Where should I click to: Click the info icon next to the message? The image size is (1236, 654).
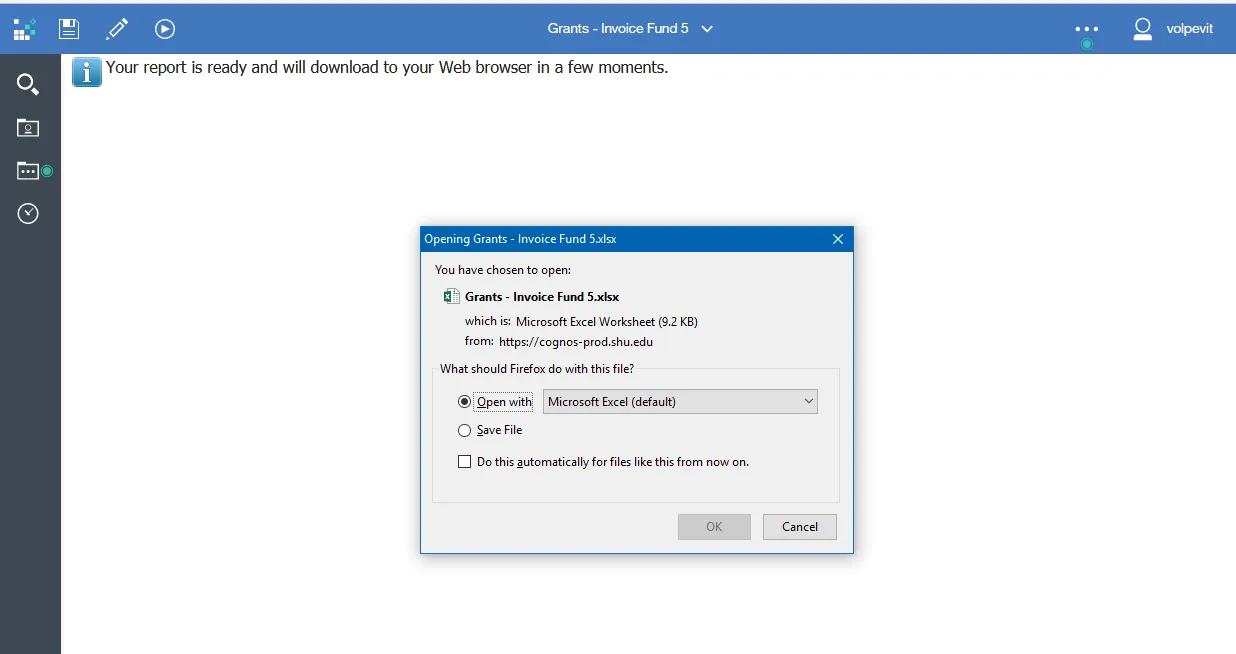tap(86, 71)
